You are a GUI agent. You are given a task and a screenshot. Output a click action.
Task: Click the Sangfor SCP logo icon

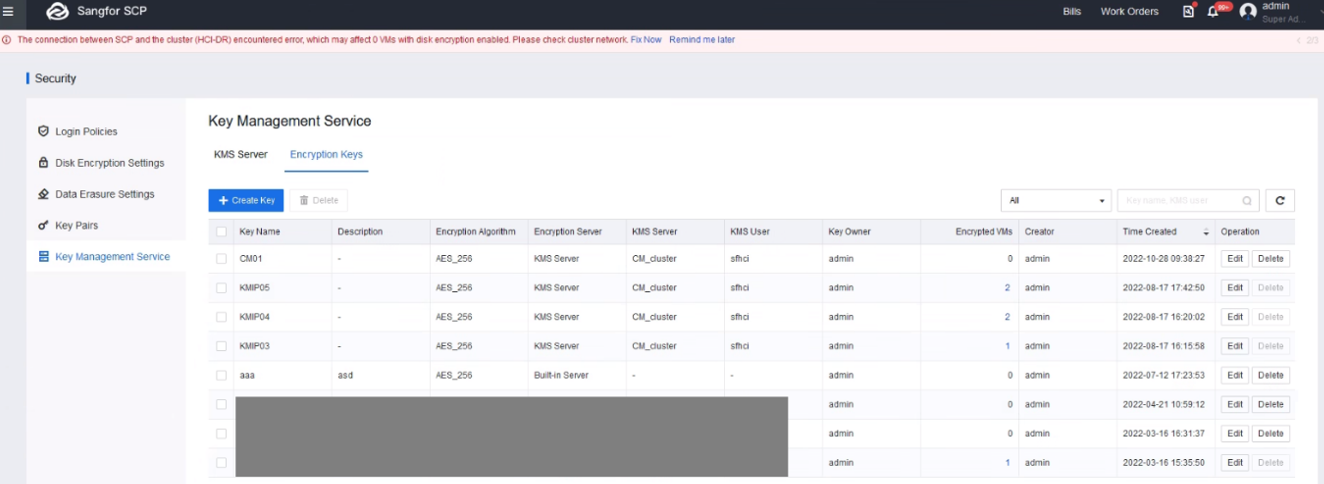tap(58, 12)
